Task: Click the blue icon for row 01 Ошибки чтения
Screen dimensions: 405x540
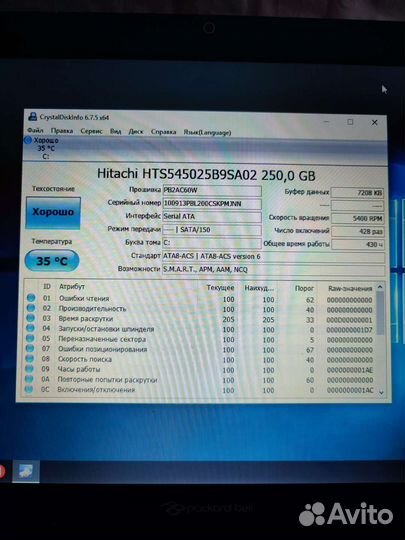Action: point(31,298)
